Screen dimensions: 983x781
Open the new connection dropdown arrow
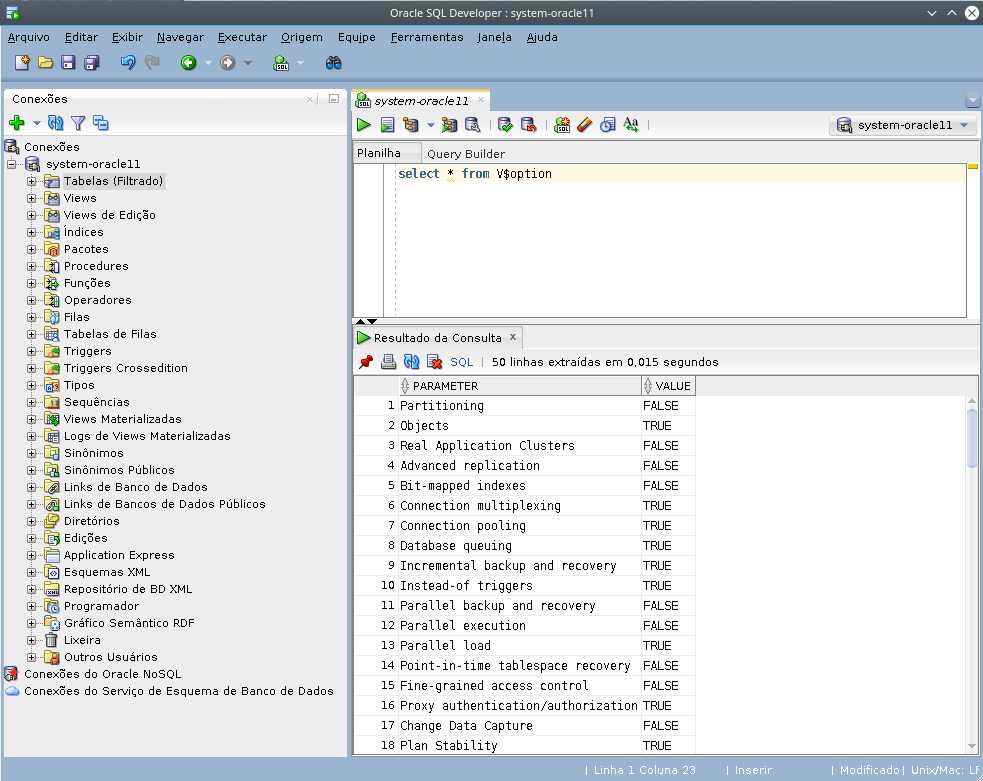point(36,123)
